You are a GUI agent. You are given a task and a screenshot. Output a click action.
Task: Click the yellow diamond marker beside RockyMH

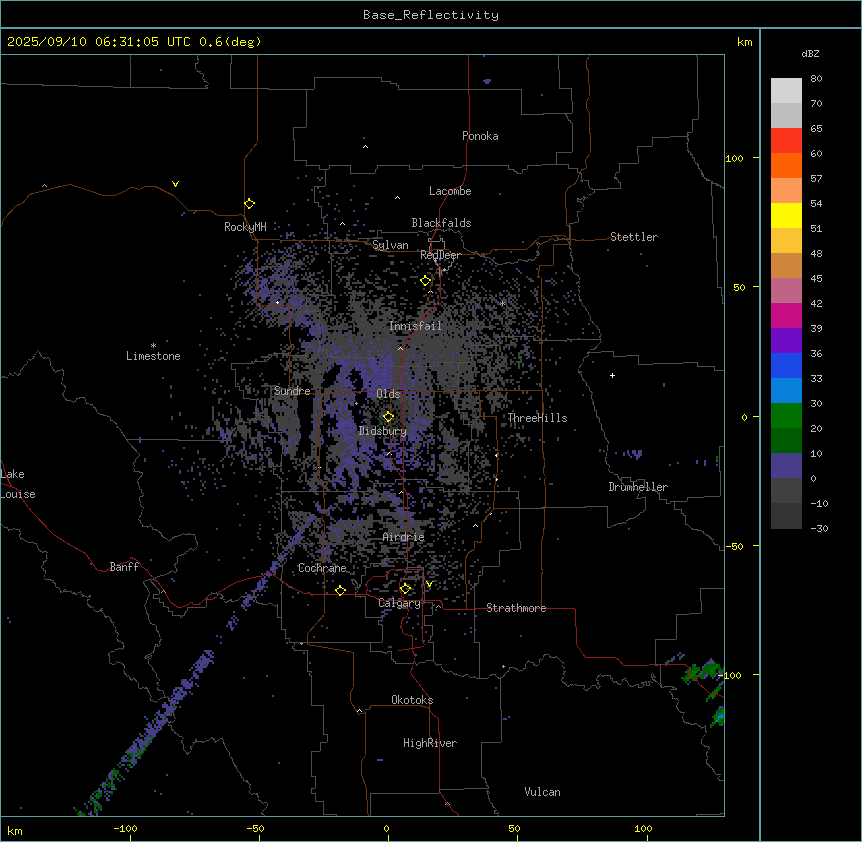249,203
